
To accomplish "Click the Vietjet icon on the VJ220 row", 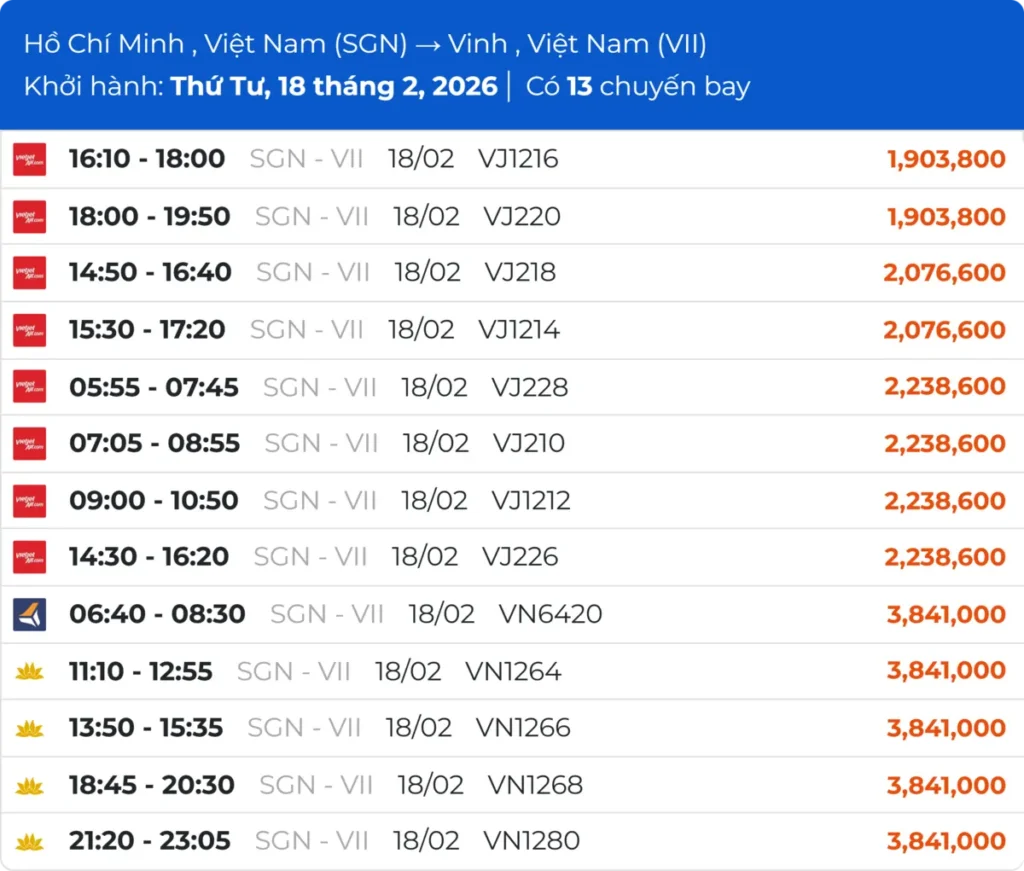I will pos(29,216).
